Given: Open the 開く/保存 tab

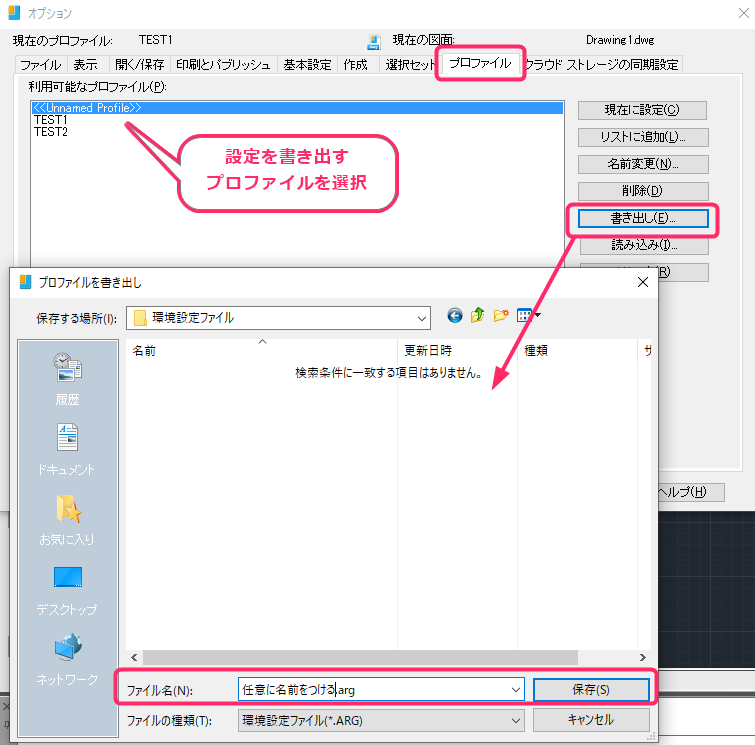Looking at the screenshot, I should tap(139, 65).
